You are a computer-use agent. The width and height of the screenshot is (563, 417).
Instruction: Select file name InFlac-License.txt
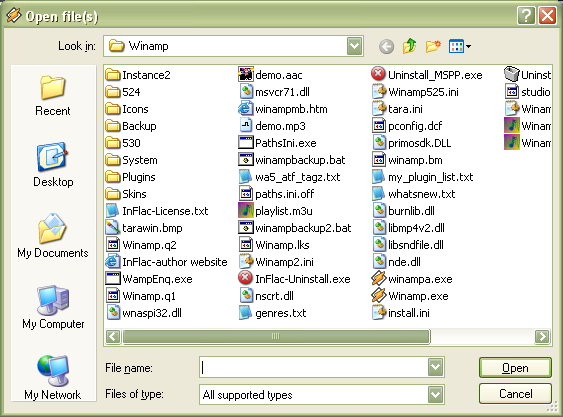tap(165, 211)
